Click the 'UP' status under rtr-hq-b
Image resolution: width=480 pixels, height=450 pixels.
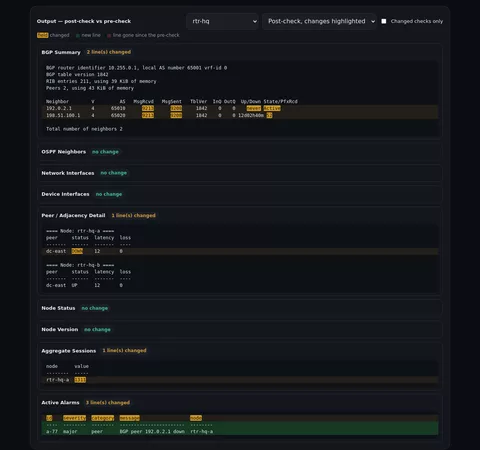[74, 285]
